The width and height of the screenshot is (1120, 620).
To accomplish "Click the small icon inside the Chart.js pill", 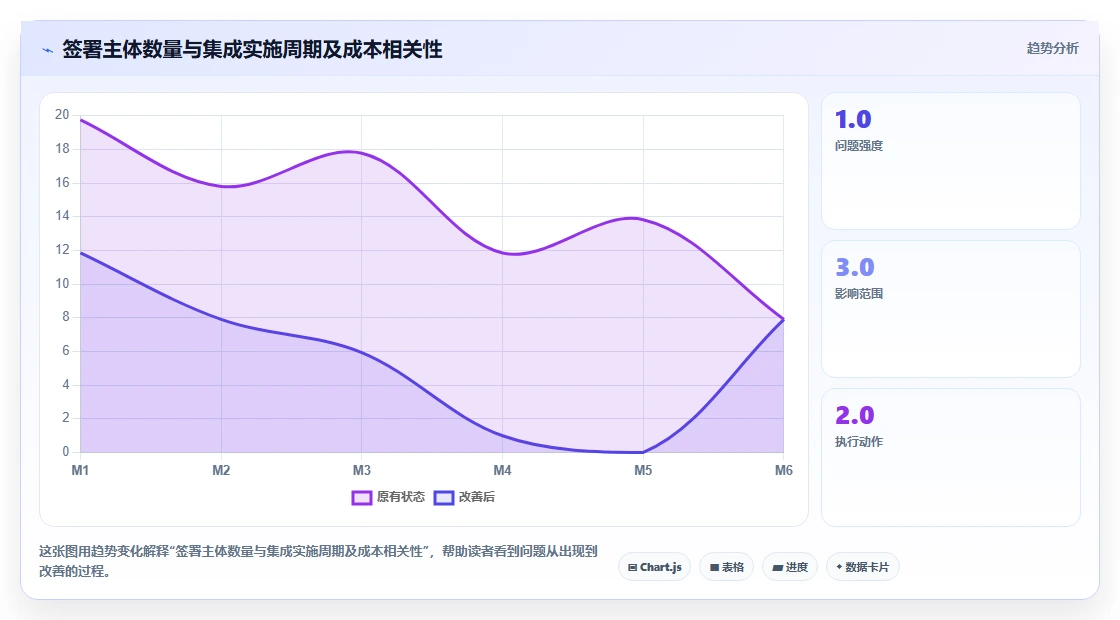I will 632,568.
